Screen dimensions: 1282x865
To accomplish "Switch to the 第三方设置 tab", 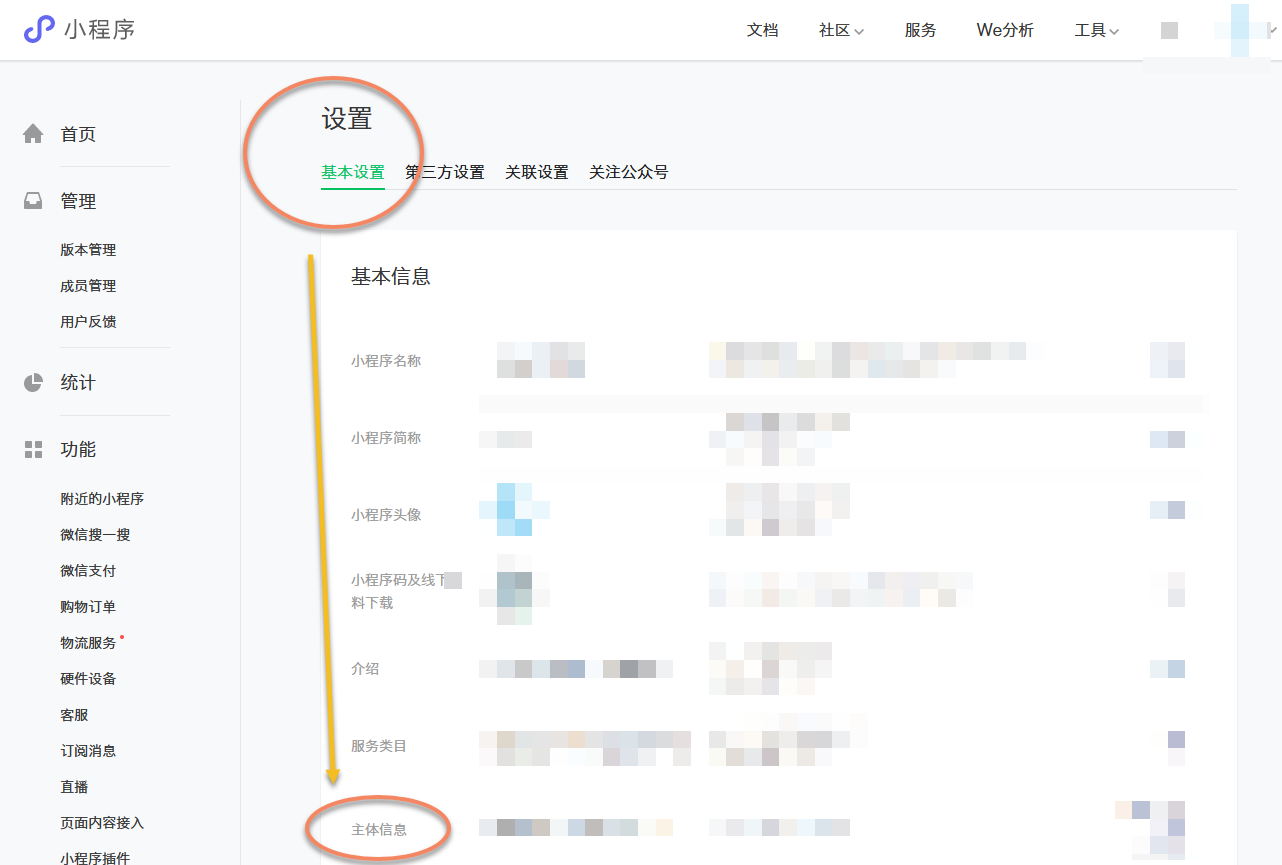I will click(444, 172).
